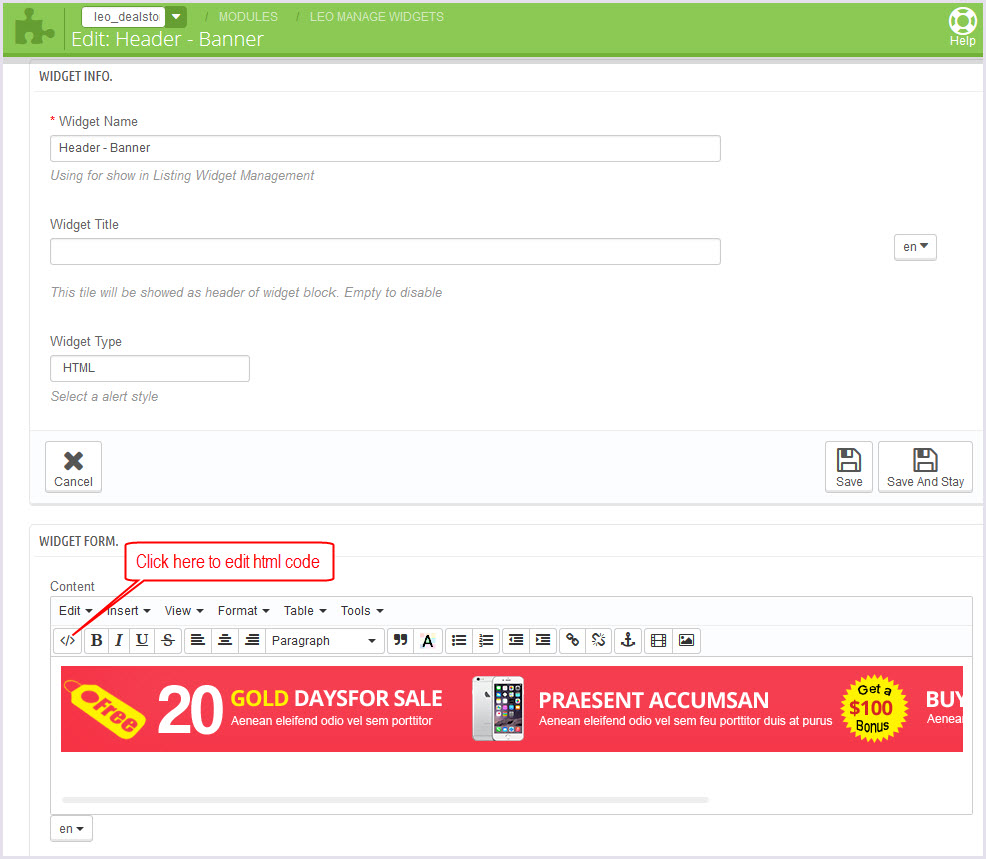Open the Insert menu in the editor
Viewport: 986px width, 859px height.
[129, 611]
